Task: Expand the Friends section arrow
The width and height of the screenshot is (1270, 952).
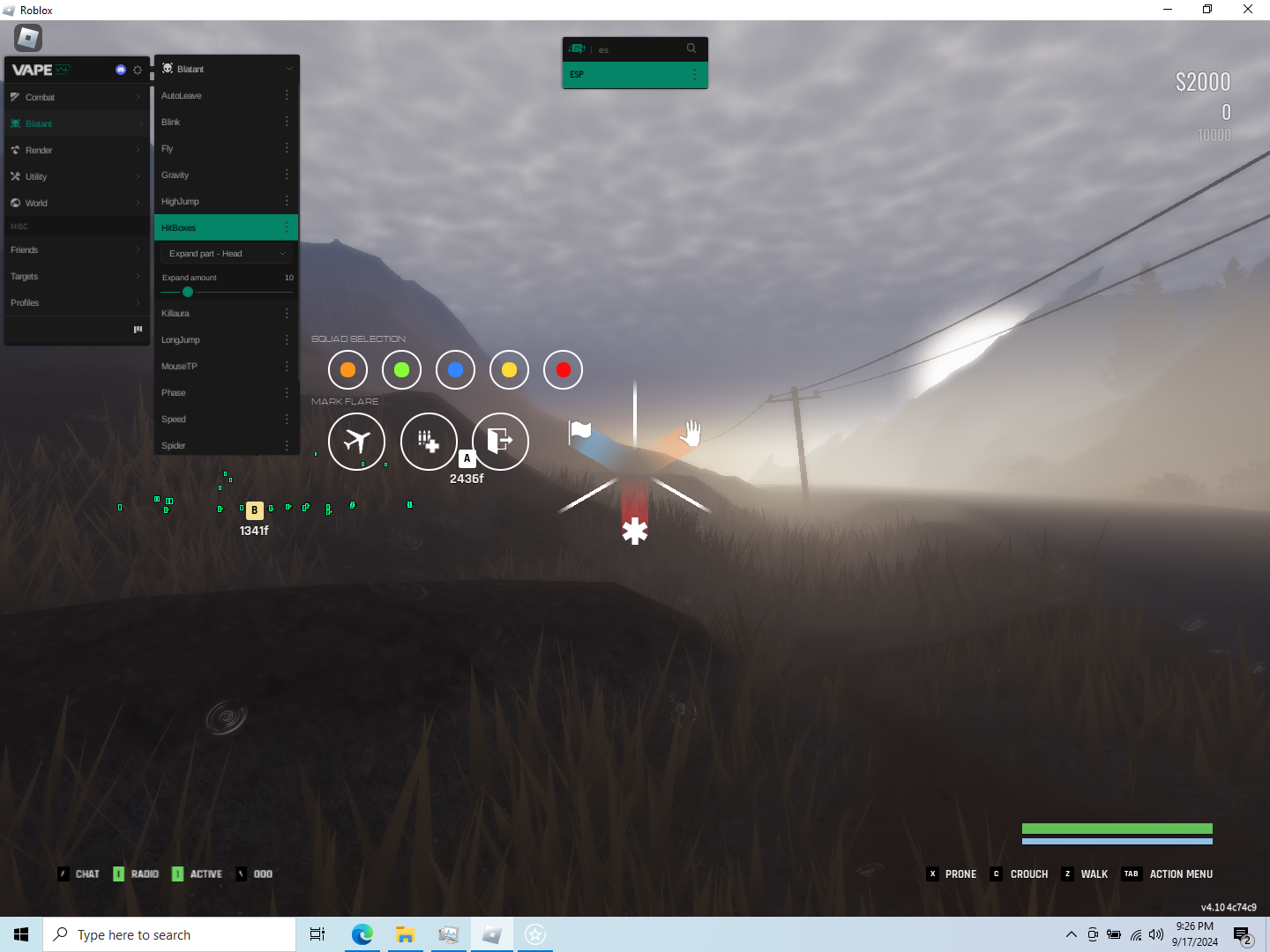Action: click(138, 249)
